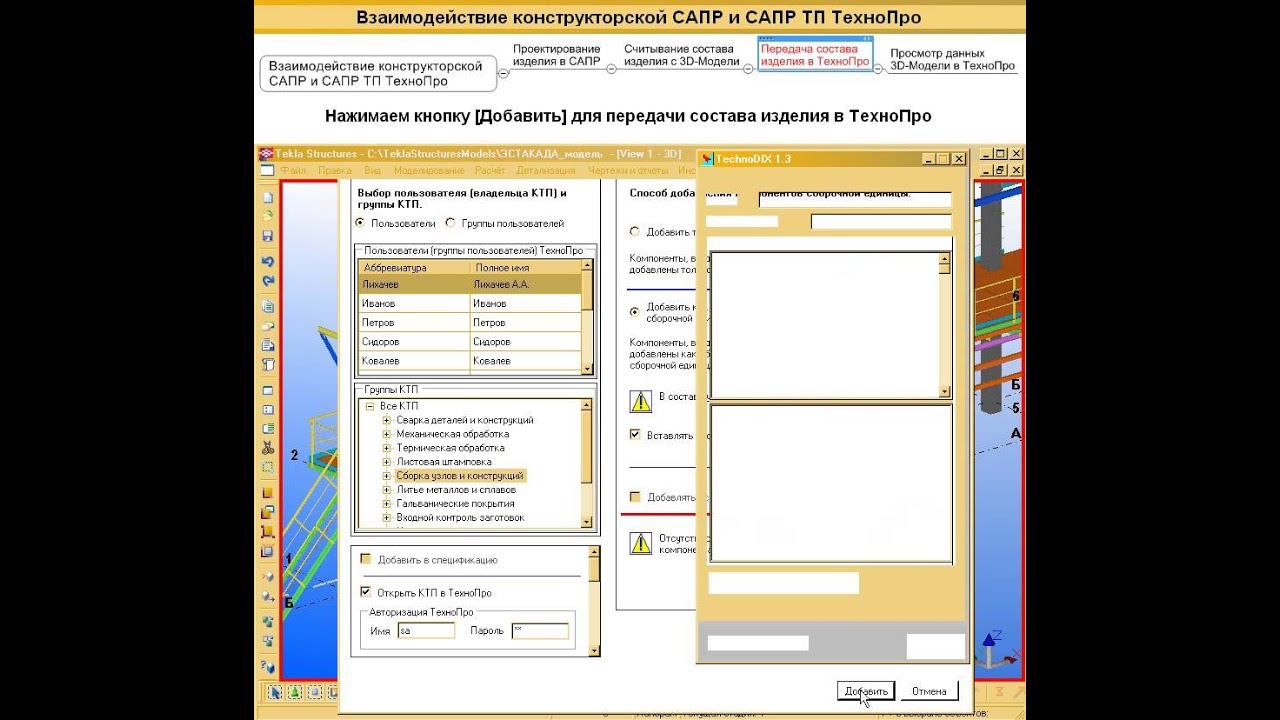Viewport: 1280px width, 720px height.
Task: Open the Расчёт menu
Action: click(x=489, y=171)
